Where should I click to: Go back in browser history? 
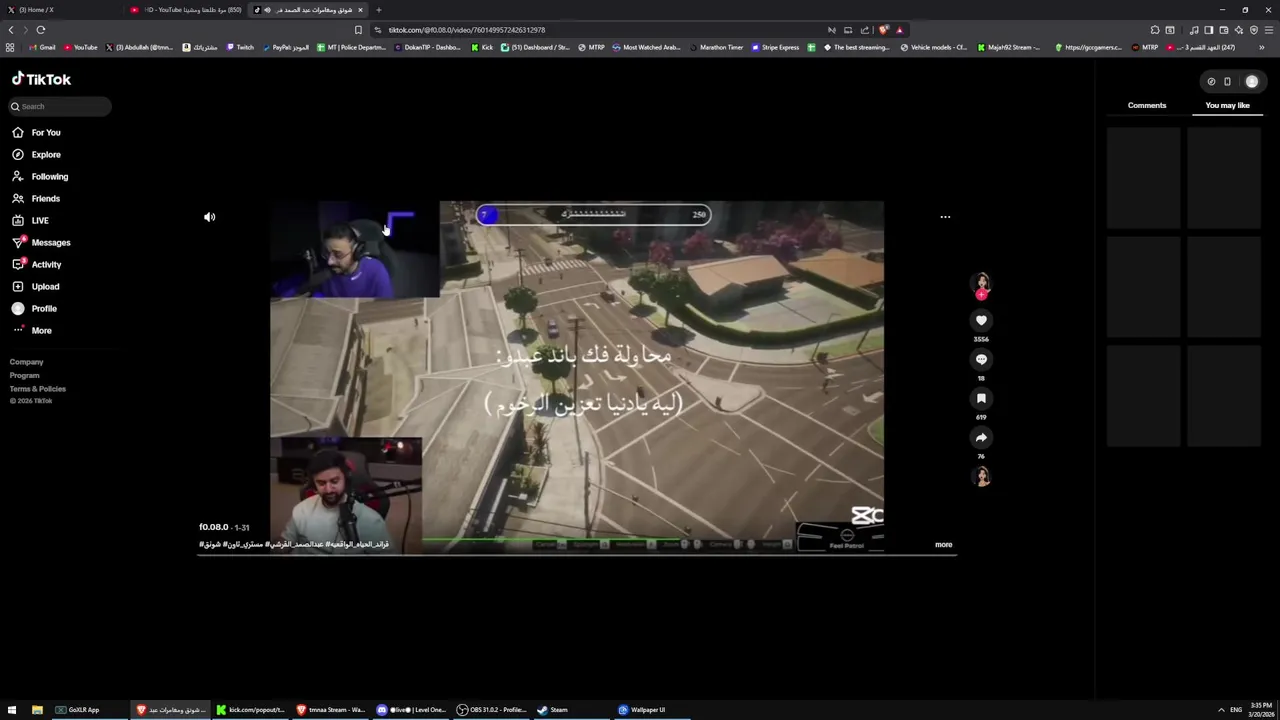[11, 30]
